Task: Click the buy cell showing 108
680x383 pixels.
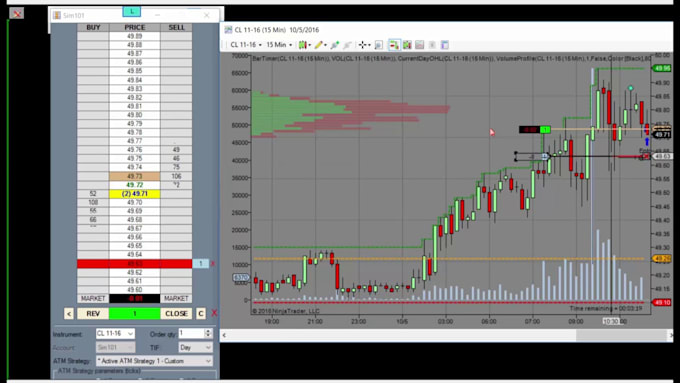Action: pyautogui.click(x=93, y=203)
